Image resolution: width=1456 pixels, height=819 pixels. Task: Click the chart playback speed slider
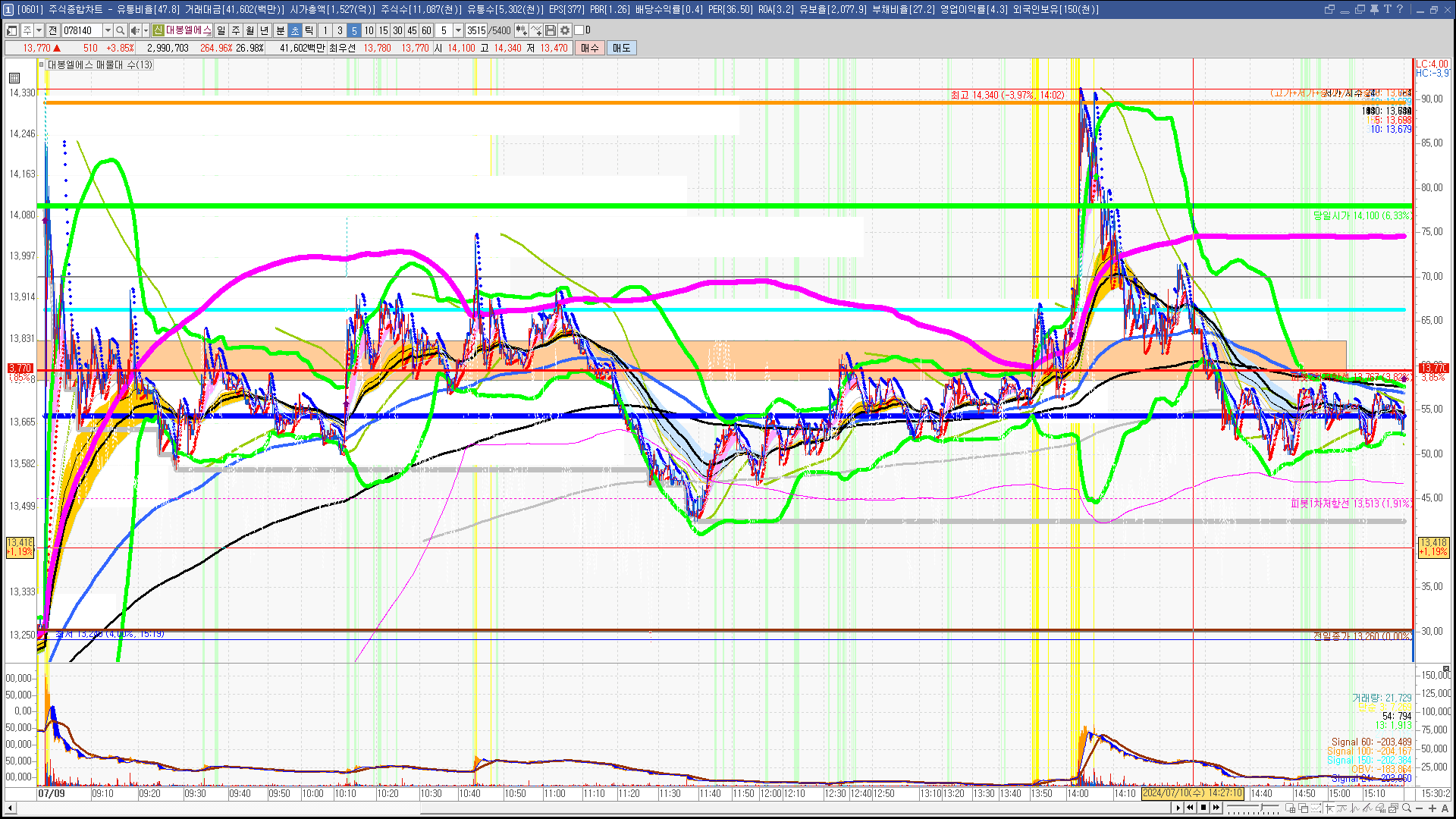(1261, 807)
